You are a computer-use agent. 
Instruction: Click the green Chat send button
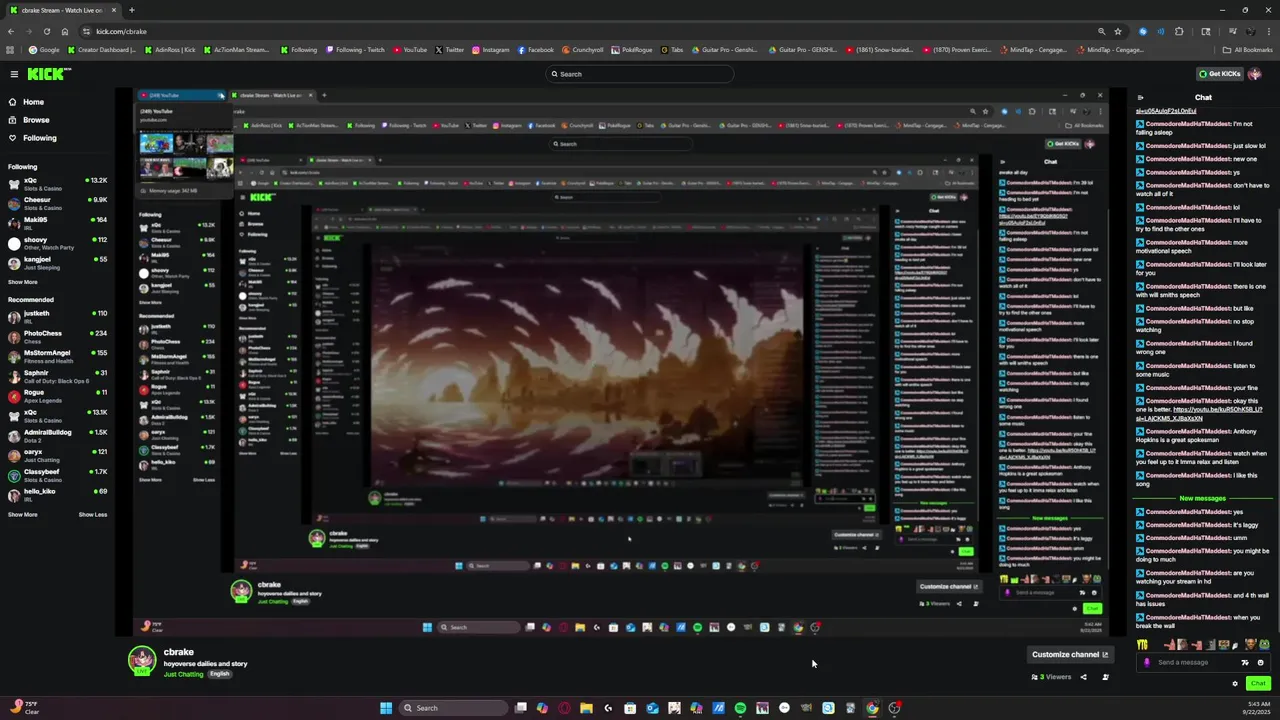coord(1258,684)
